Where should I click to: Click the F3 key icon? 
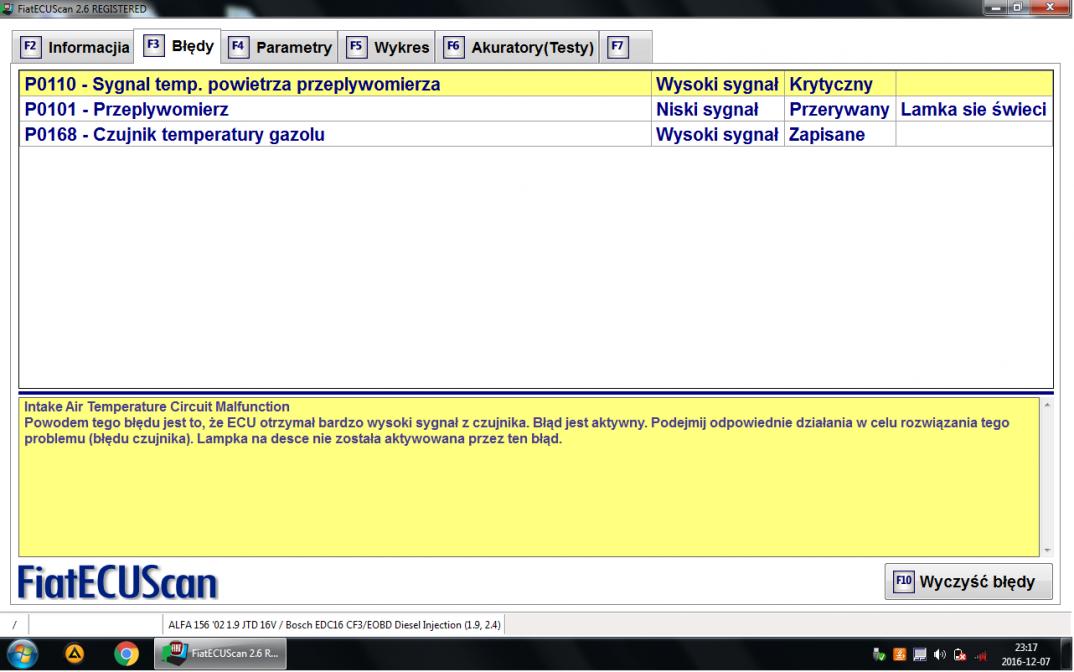point(153,45)
